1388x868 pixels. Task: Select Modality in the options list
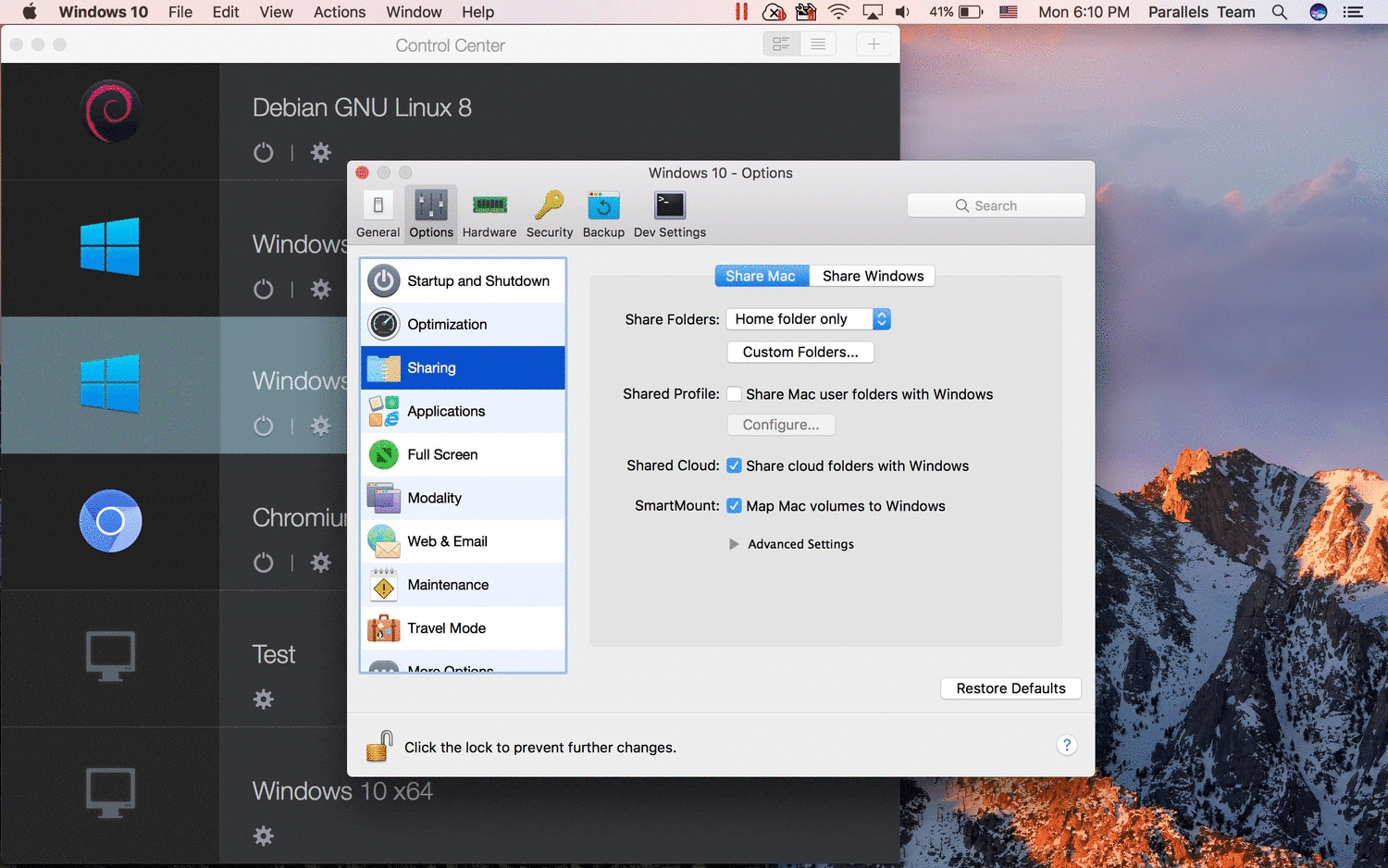pyautogui.click(x=463, y=498)
